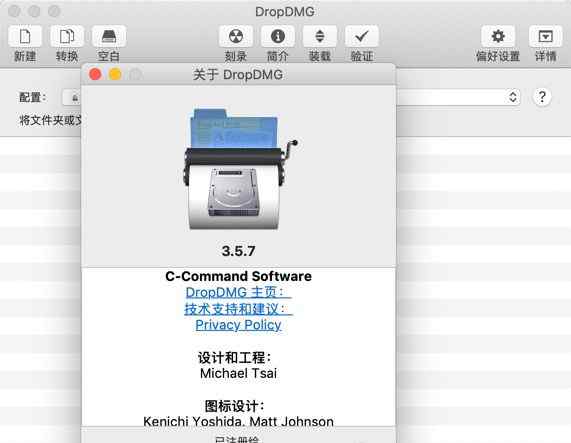Open the 转换 (Convert) toolbar icon
Image resolution: width=571 pixels, height=443 pixels.
point(67,36)
